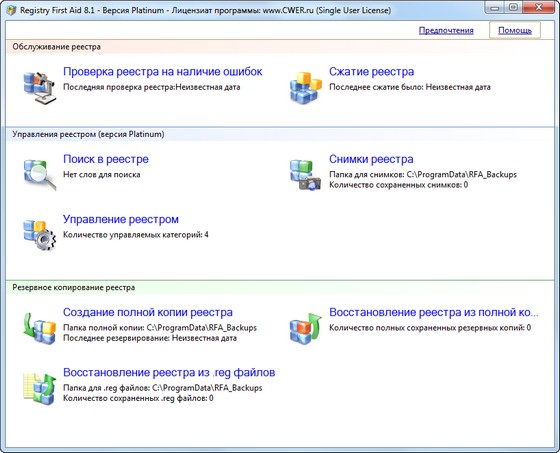
Task: Click the full registry backup creation icon
Action: 40,328
